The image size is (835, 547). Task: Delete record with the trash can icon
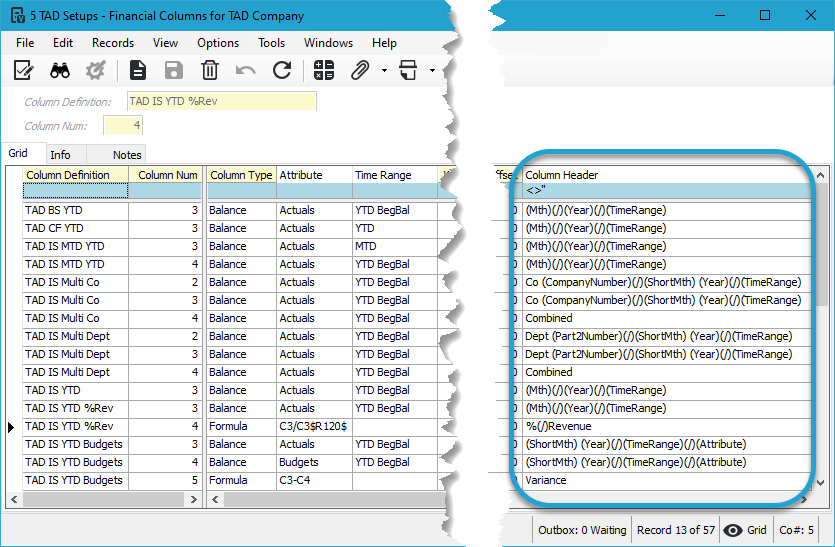(x=210, y=70)
